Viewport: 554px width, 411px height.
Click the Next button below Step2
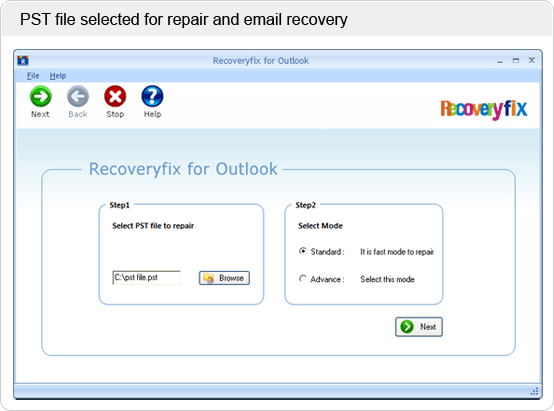pyautogui.click(x=419, y=327)
